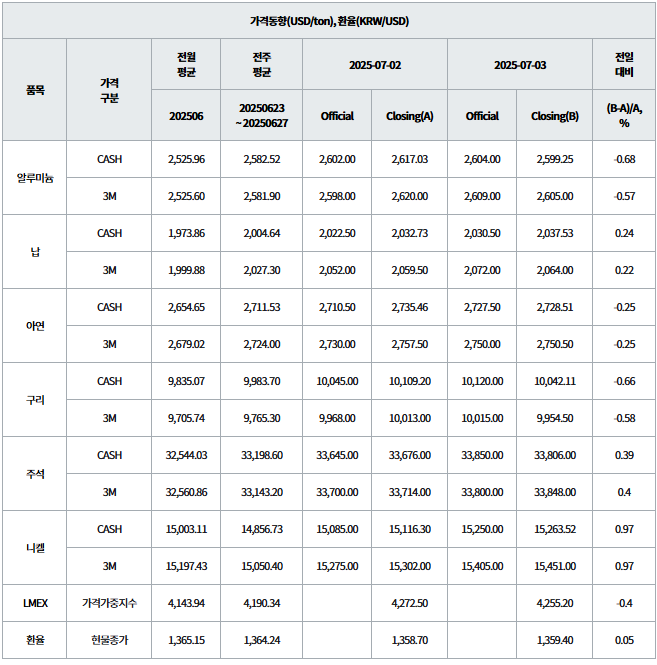Select copper change value '-0.66'
657x665 pixels.
624,381
